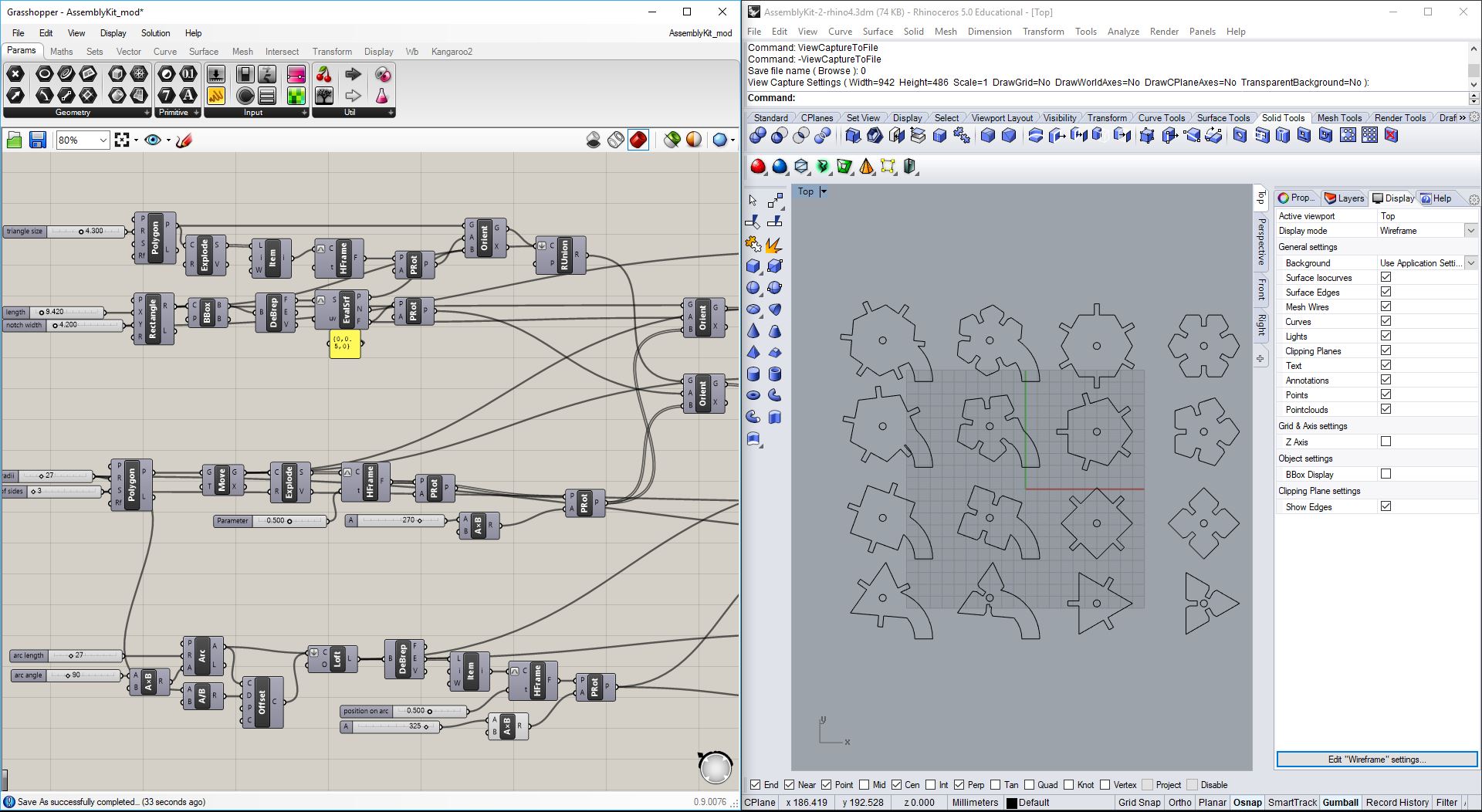Open the Analyze menu in Rhino

[x=1122, y=32]
